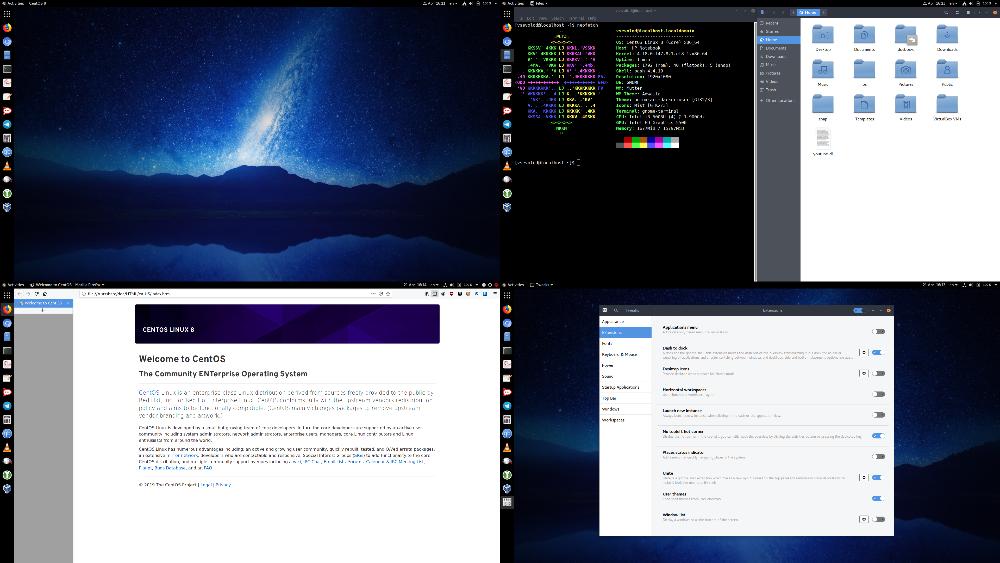Image resolution: width=1000 pixels, height=563 pixels.
Task: Open the Files app menu in the top bar
Action: coord(541,3)
